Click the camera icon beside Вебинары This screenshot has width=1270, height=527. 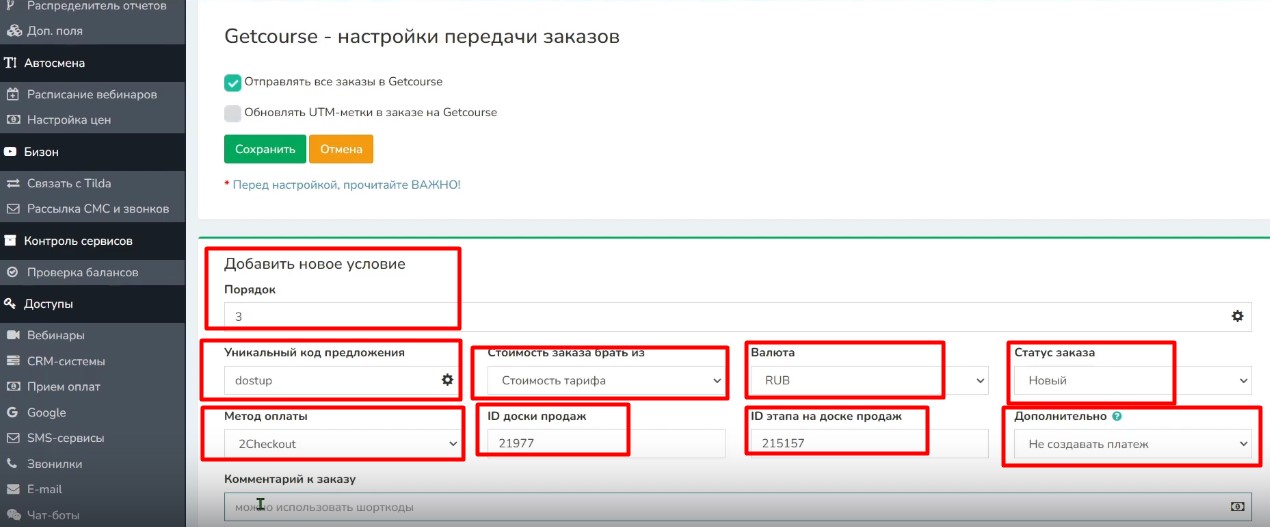click(13, 336)
